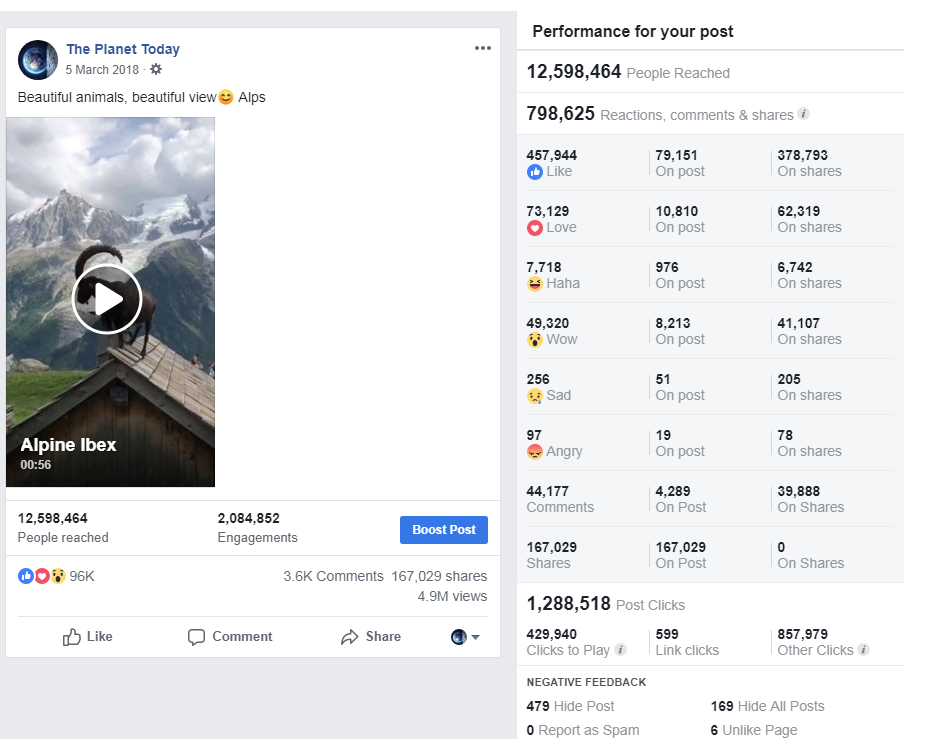Click the 5 March 2018 post date
Image resolution: width=927 pixels, height=739 pixels.
click(102, 70)
